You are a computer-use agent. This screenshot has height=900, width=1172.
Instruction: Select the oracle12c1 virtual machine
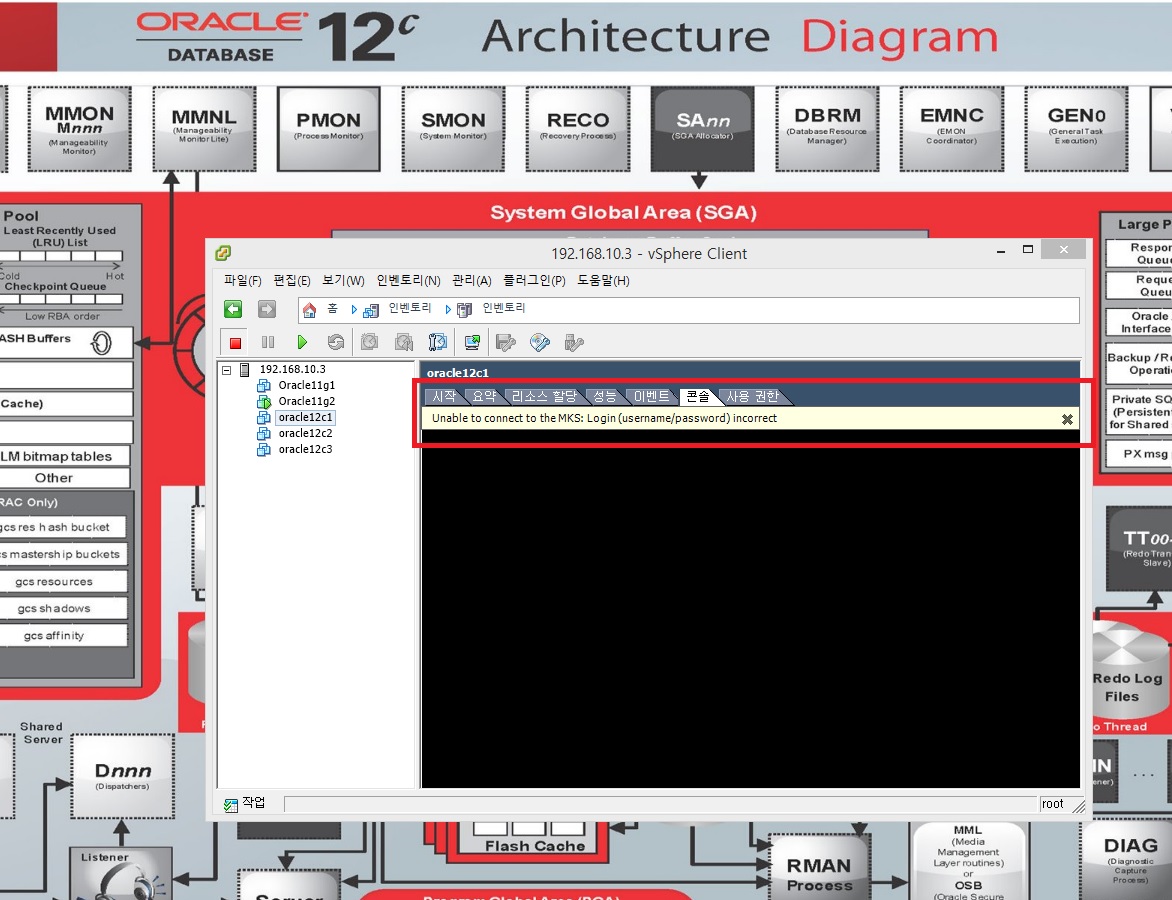pyautogui.click(x=306, y=417)
